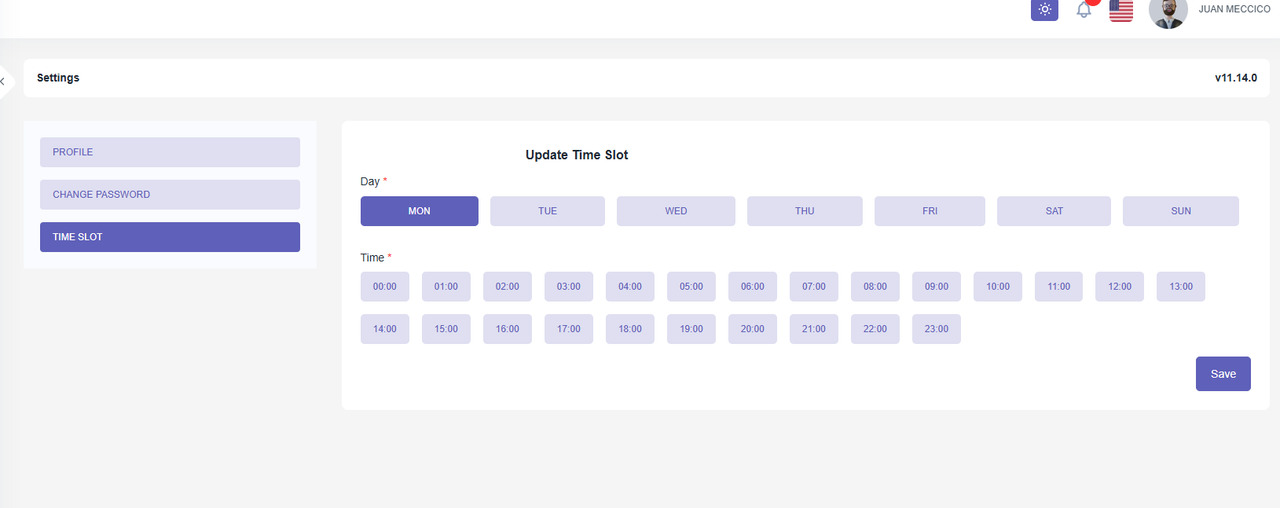Enable the 23:00 time slot
This screenshot has width=1280, height=508.
tap(937, 329)
